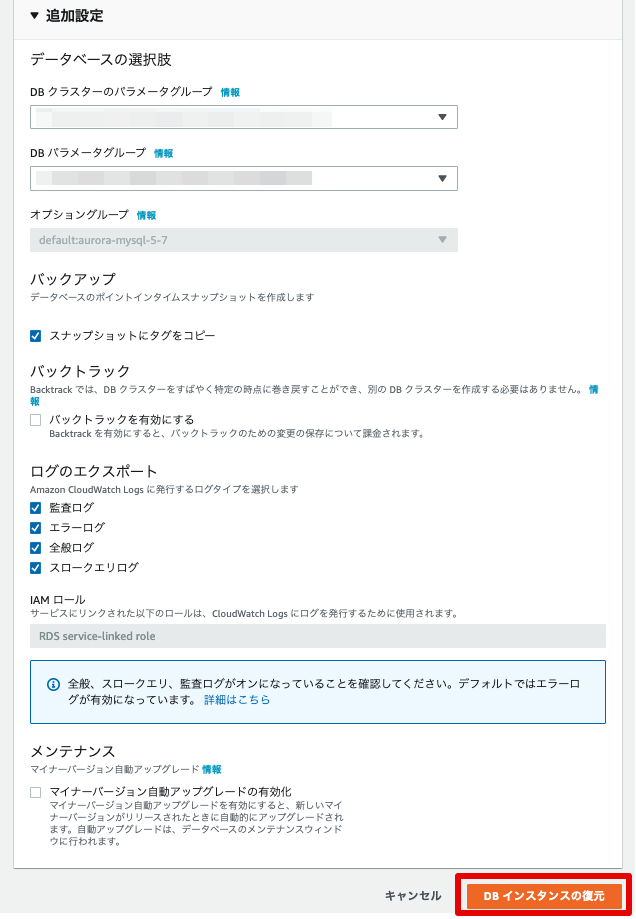Image resolution: width=636 pixels, height=919 pixels.
Task: Uncheck 全般ログ export checkbox
Action: (x=36, y=547)
